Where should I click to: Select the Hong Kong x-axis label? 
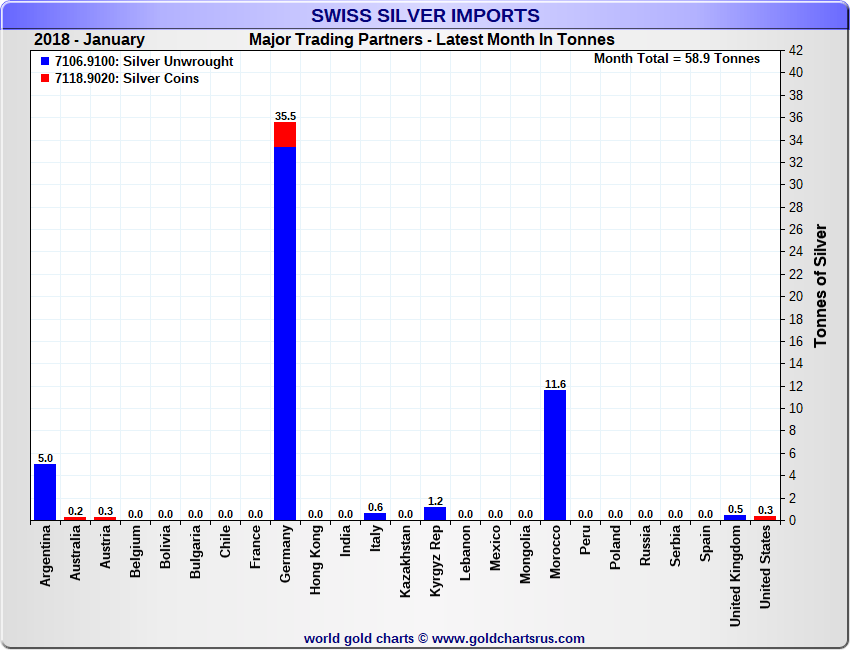(316, 560)
